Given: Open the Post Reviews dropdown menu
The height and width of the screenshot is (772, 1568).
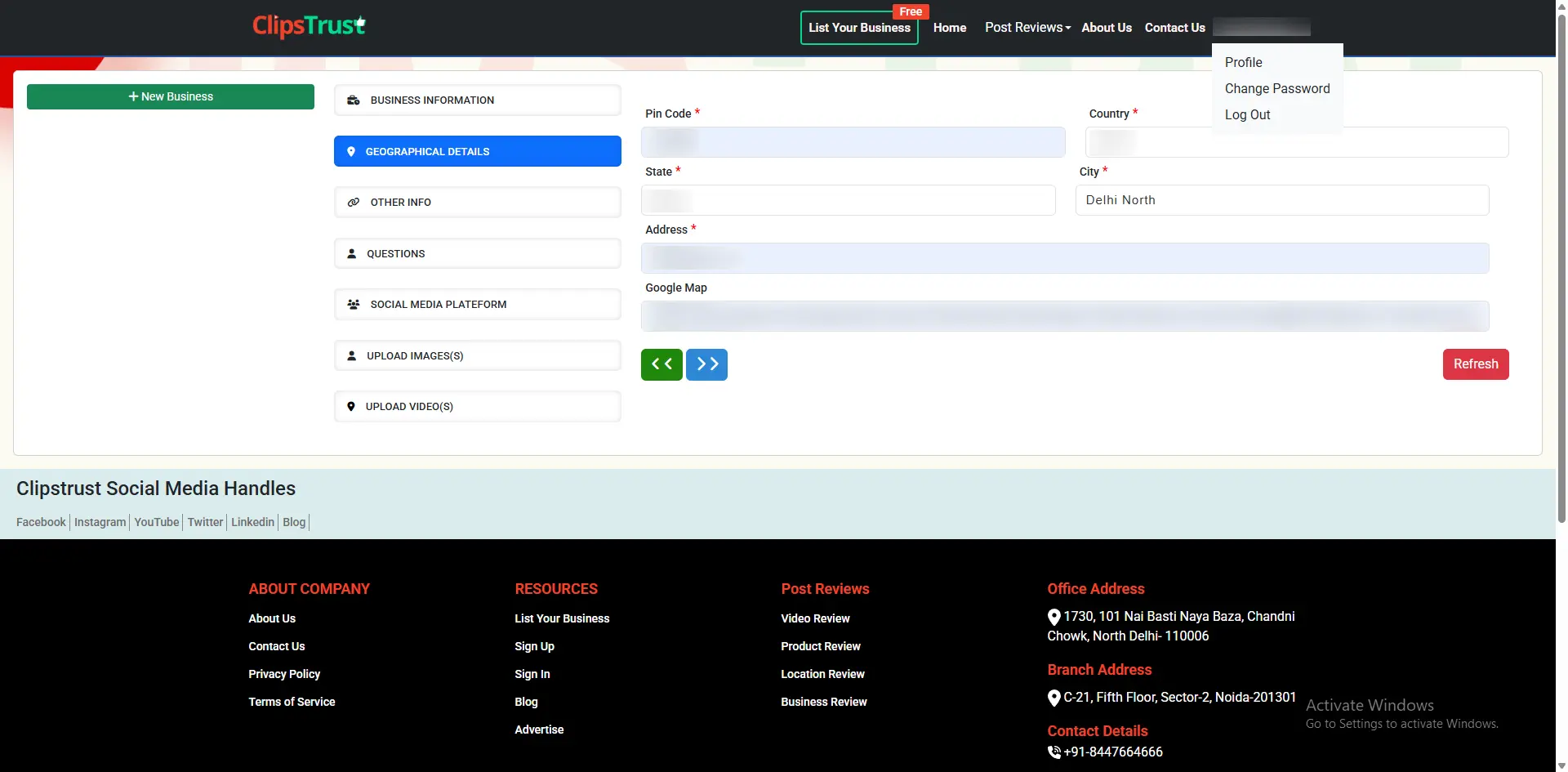Looking at the screenshot, I should coord(1027,27).
